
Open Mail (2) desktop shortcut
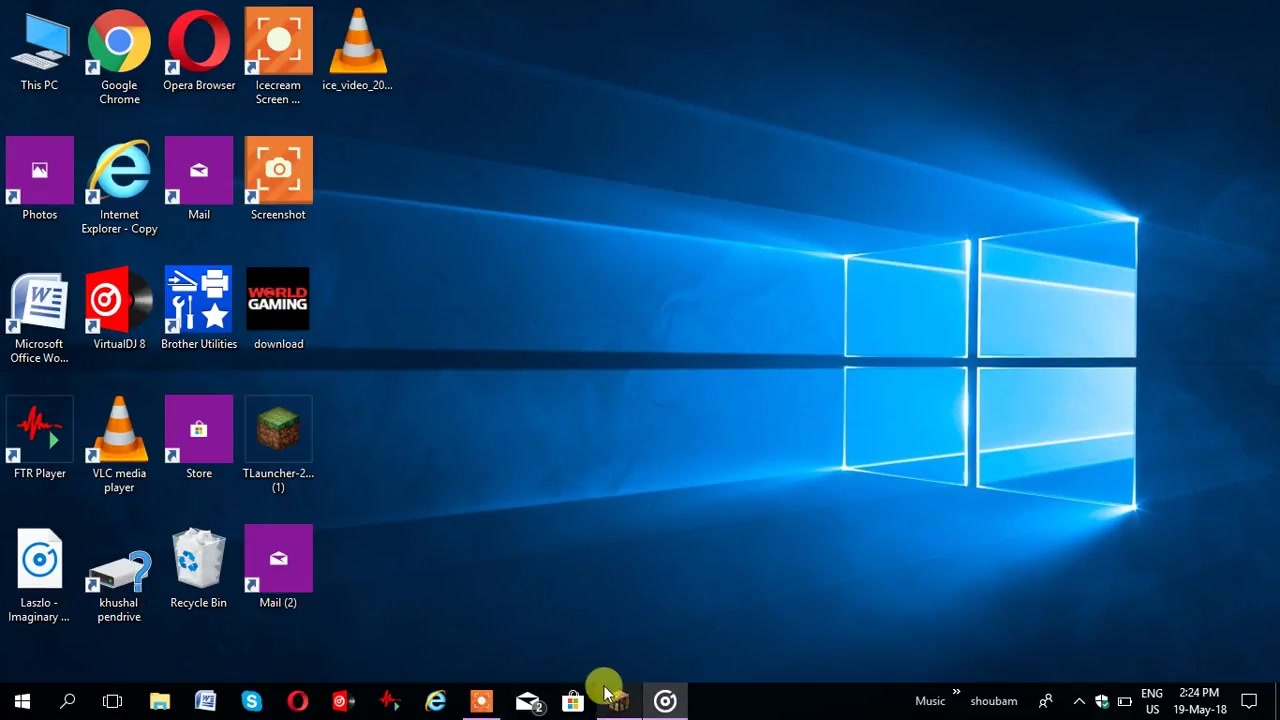278,568
